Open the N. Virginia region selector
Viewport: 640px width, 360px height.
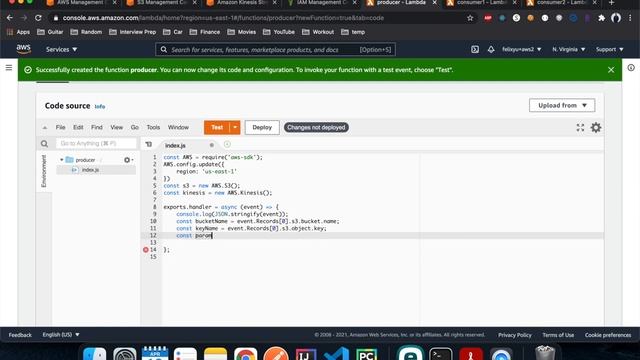click(569, 49)
